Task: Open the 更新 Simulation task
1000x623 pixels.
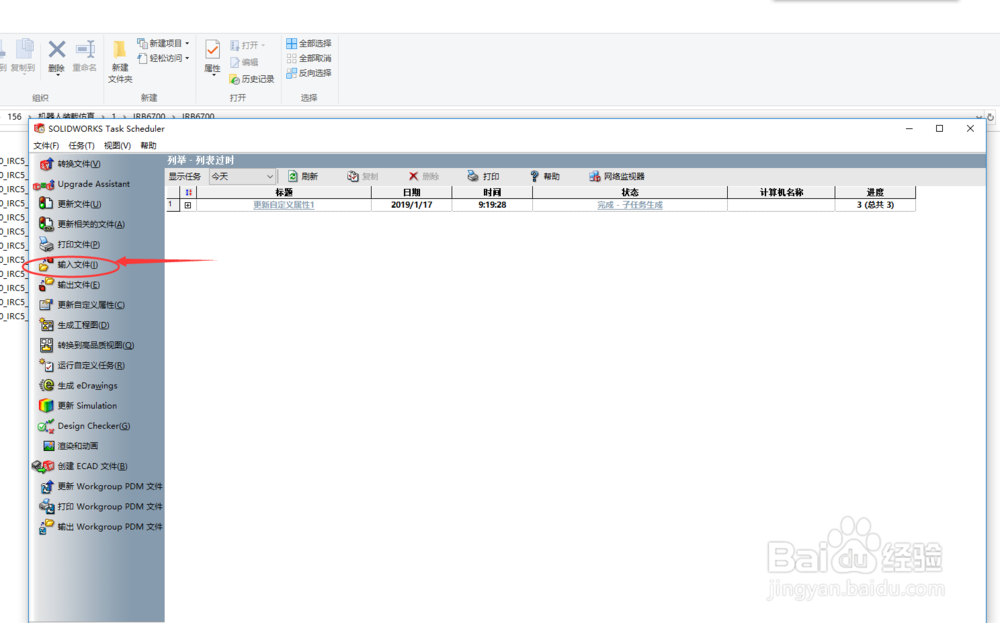Action: pos(78,406)
